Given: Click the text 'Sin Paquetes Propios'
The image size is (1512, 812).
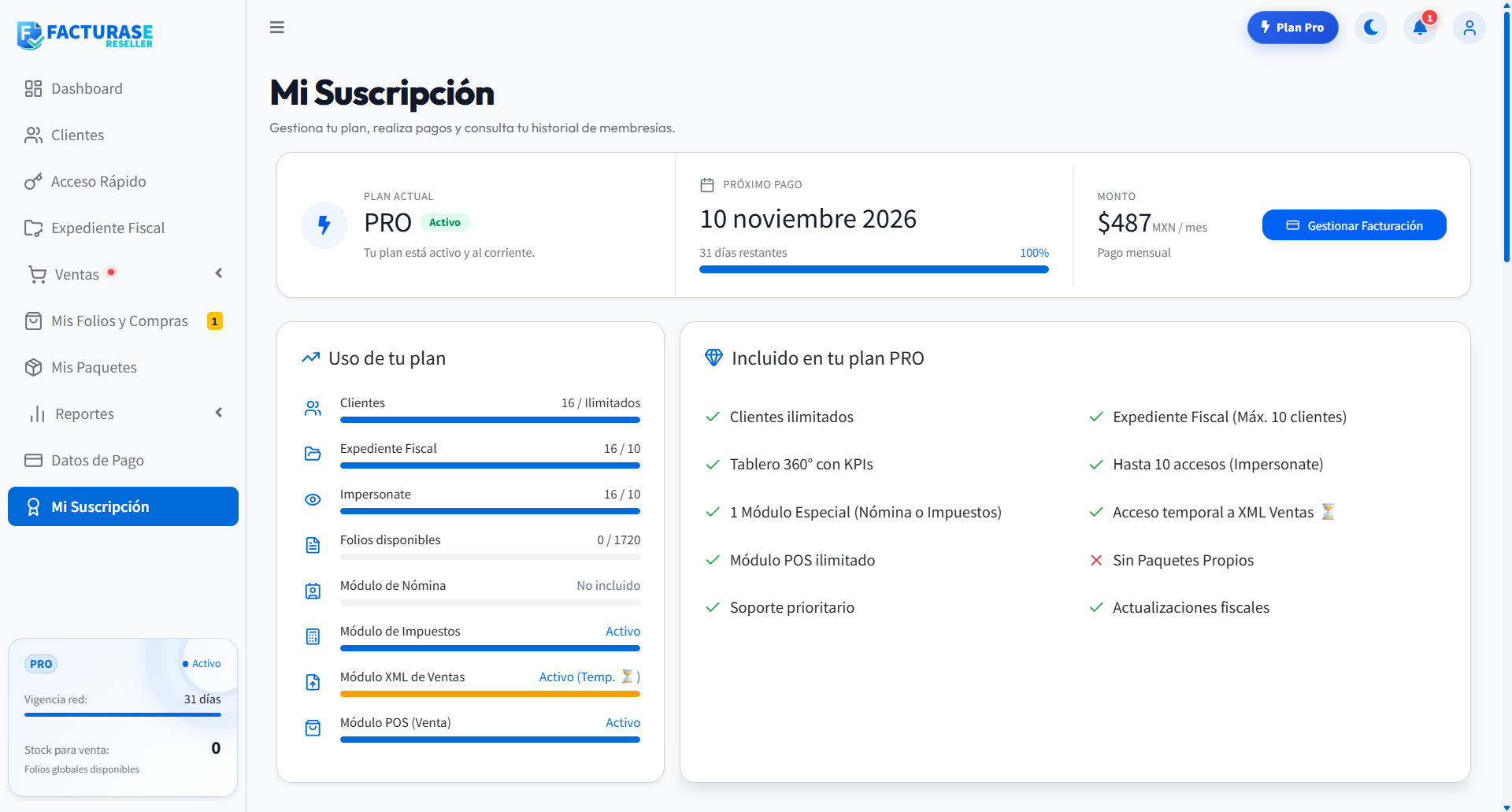Looking at the screenshot, I should coord(1183,560).
